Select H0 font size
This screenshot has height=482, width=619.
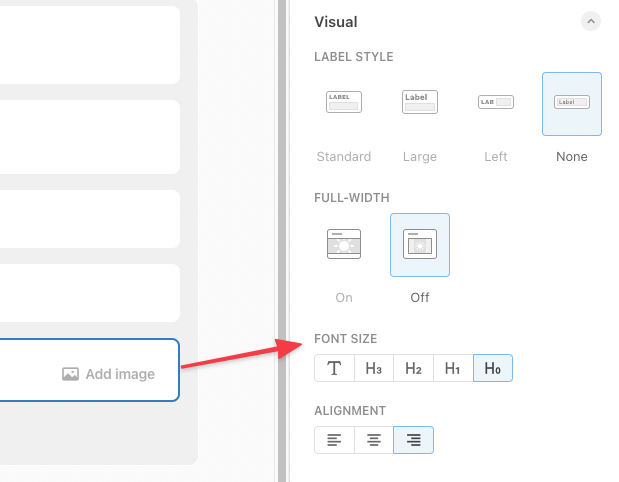[492, 369]
